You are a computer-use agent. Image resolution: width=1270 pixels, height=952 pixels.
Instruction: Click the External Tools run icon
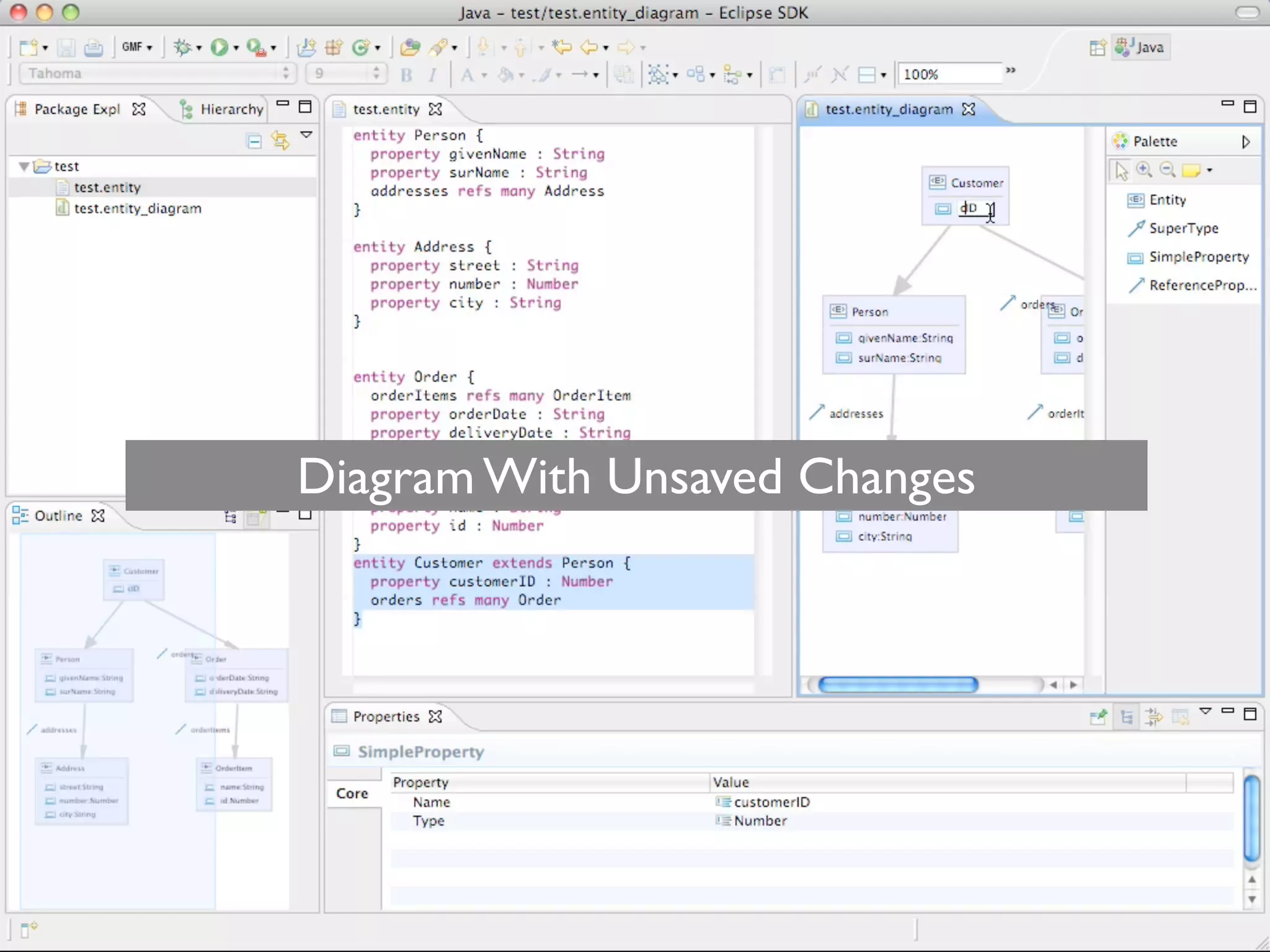pyautogui.click(x=255, y=47)
